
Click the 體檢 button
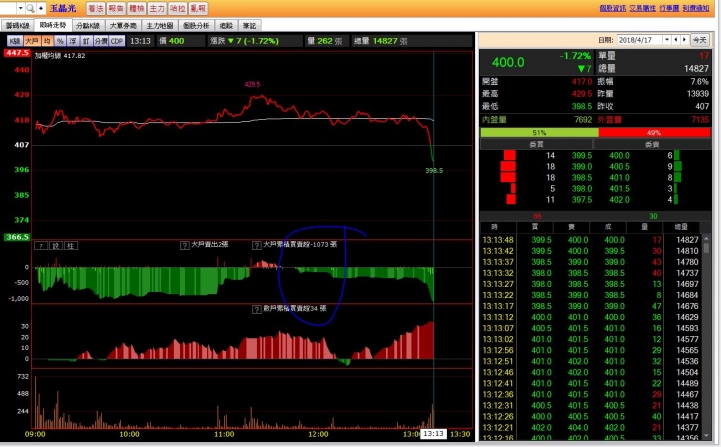(x=137, y=8)
